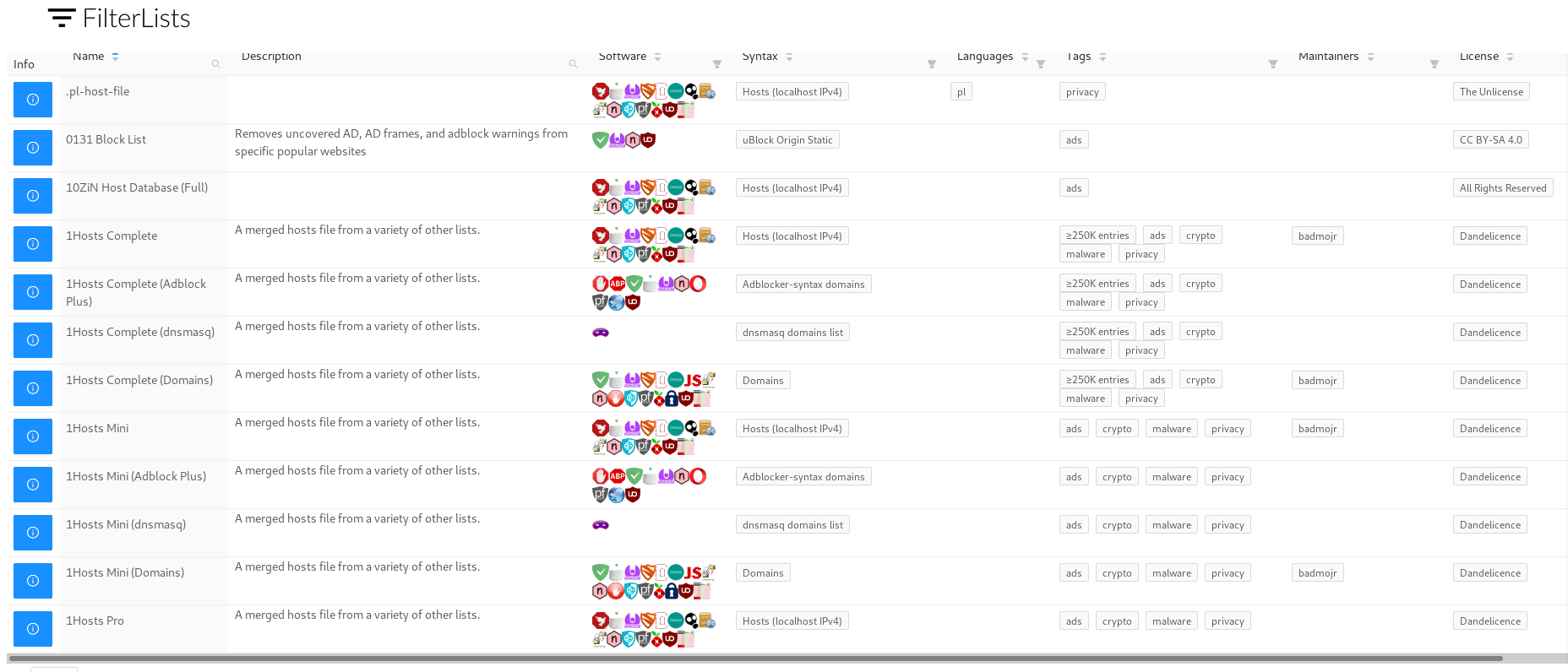Toggle sort on the Software column
Viewport: 1568px width, 672px height.
click(657, 57)
